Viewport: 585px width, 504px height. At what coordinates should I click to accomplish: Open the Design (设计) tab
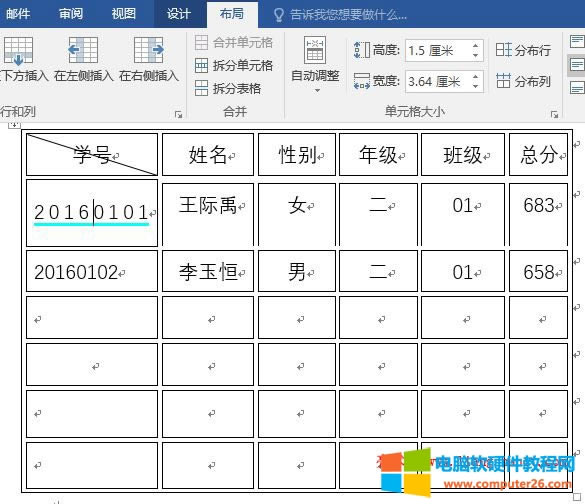[x=178, y=14]
